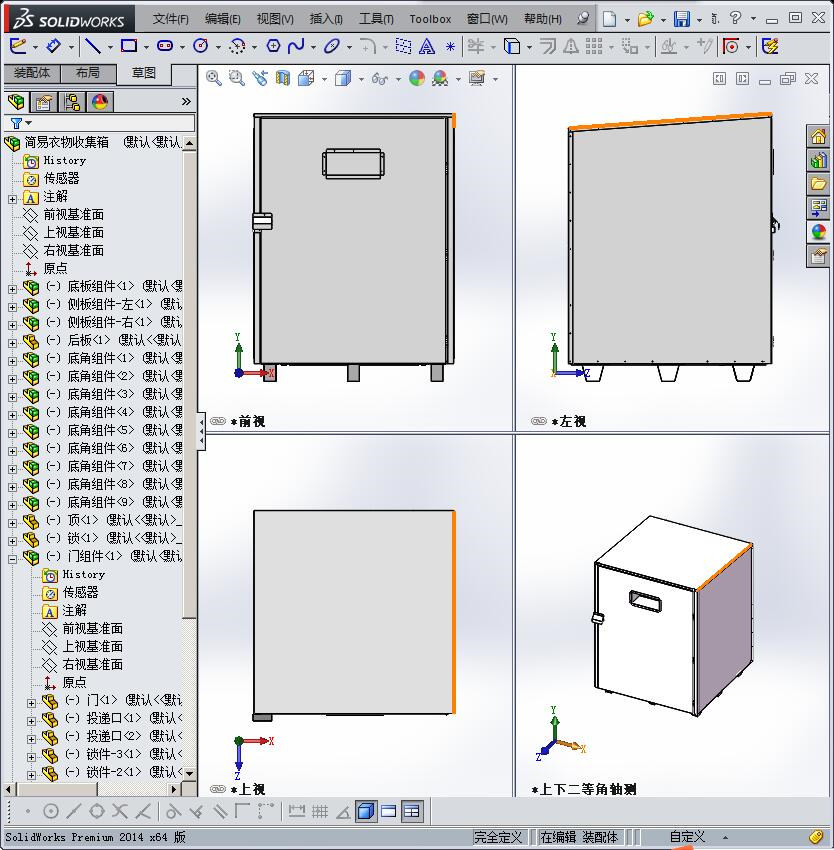Open the 编辑(E) menu
Viewport: 834px width, 850px height.
click(x=222, y=19)
